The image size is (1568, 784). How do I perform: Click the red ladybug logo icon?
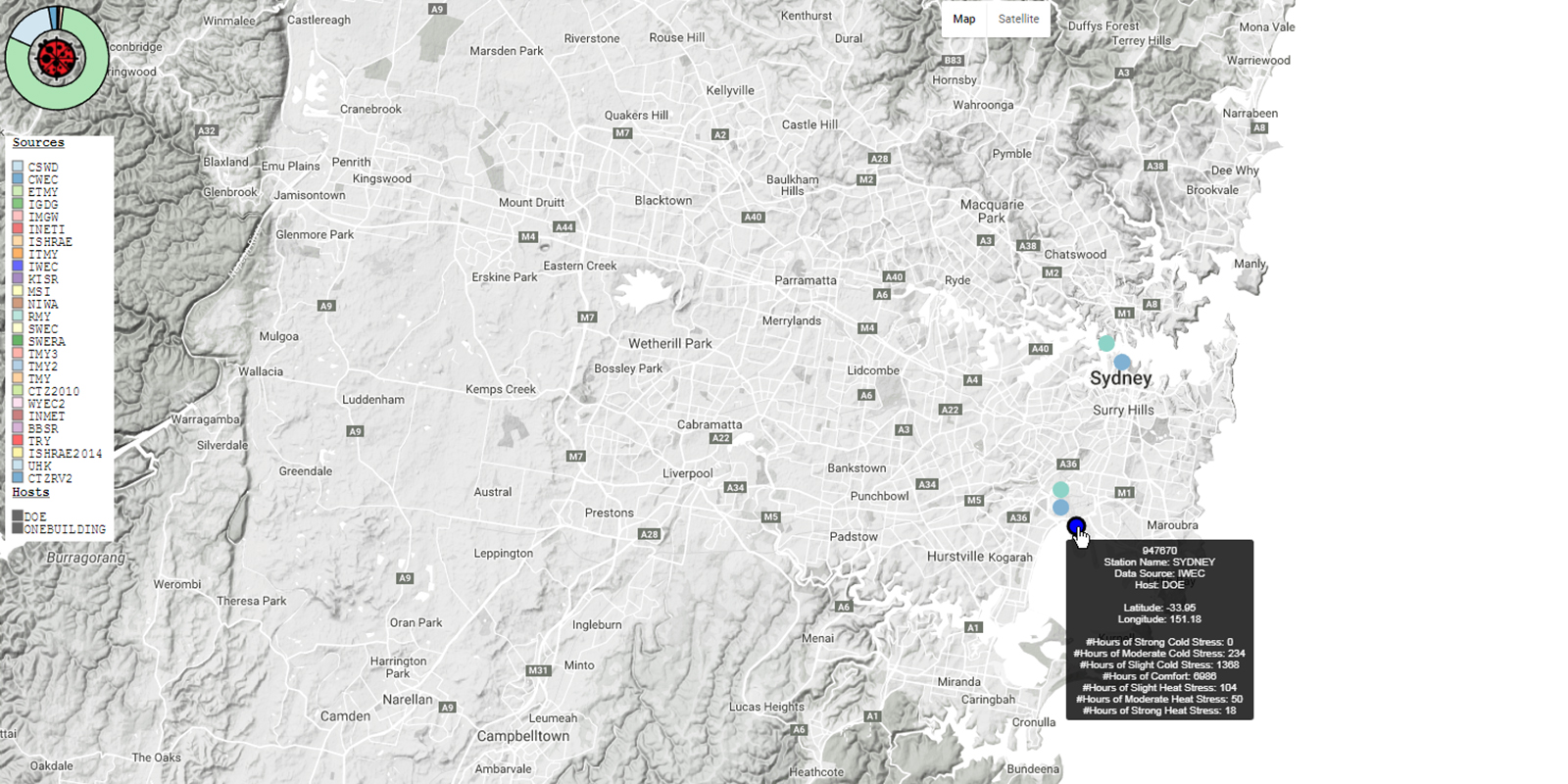pos(57,58)
